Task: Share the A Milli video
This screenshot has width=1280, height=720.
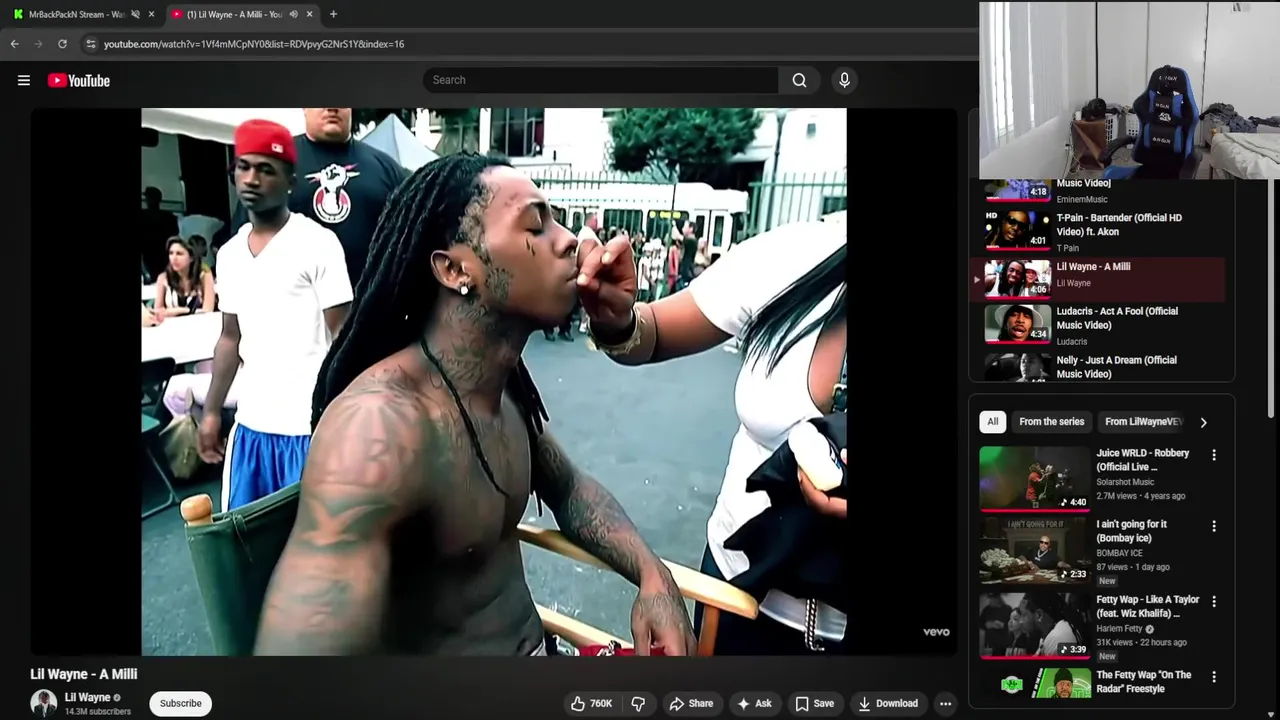Action: [x=691, y=703]
